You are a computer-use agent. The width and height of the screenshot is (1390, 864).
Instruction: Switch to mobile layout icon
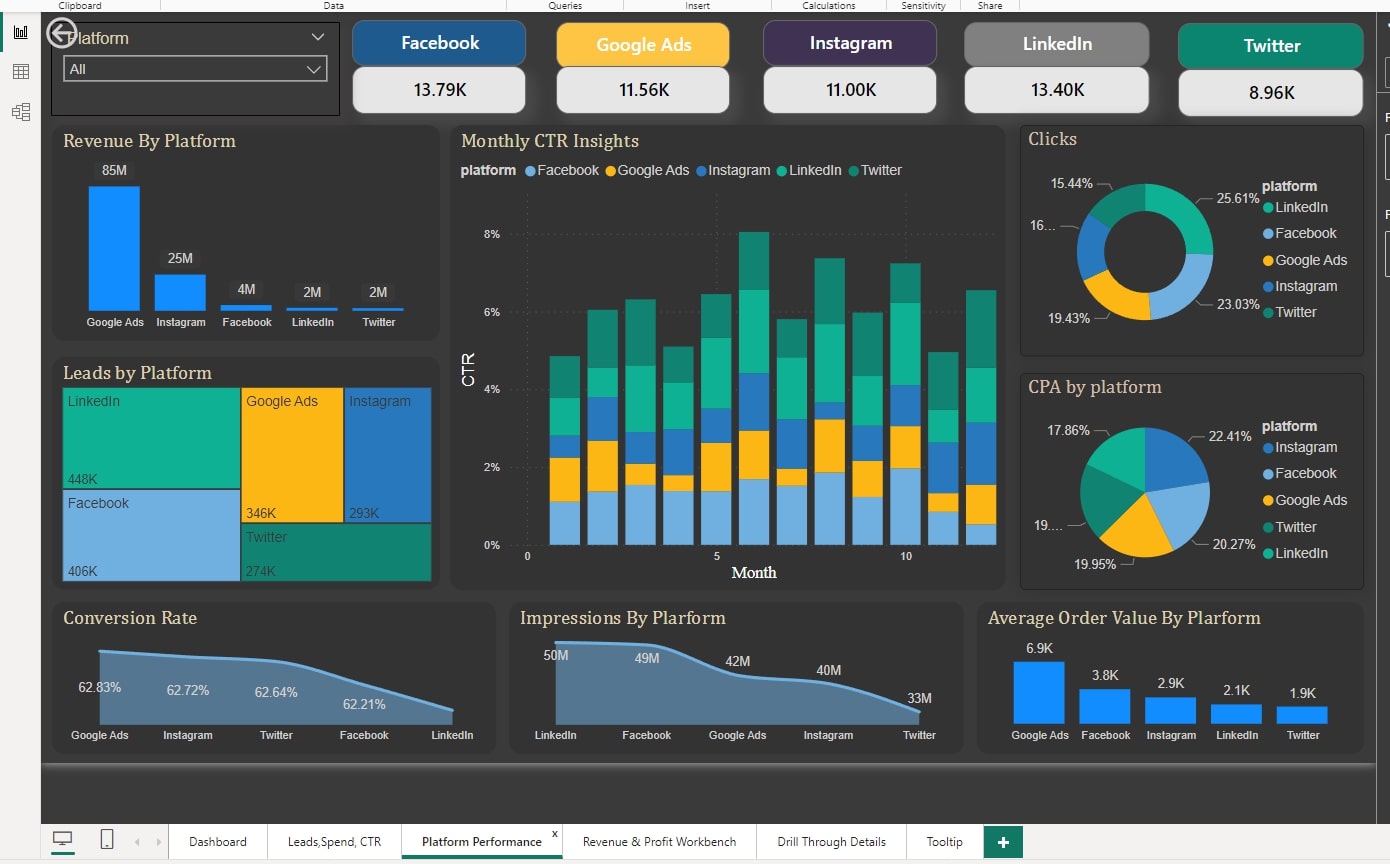107,840
